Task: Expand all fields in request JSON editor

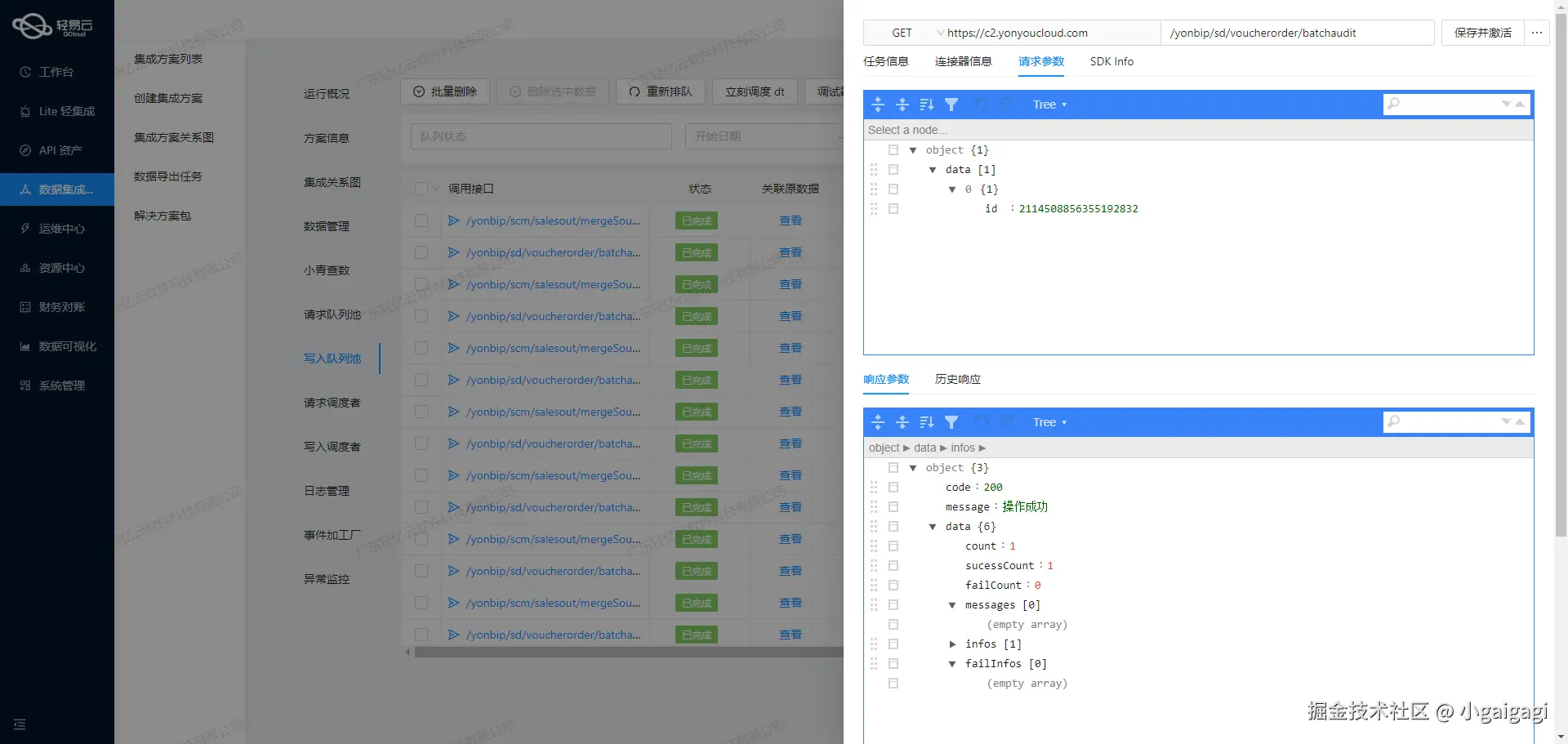Action: click(878, 105)
